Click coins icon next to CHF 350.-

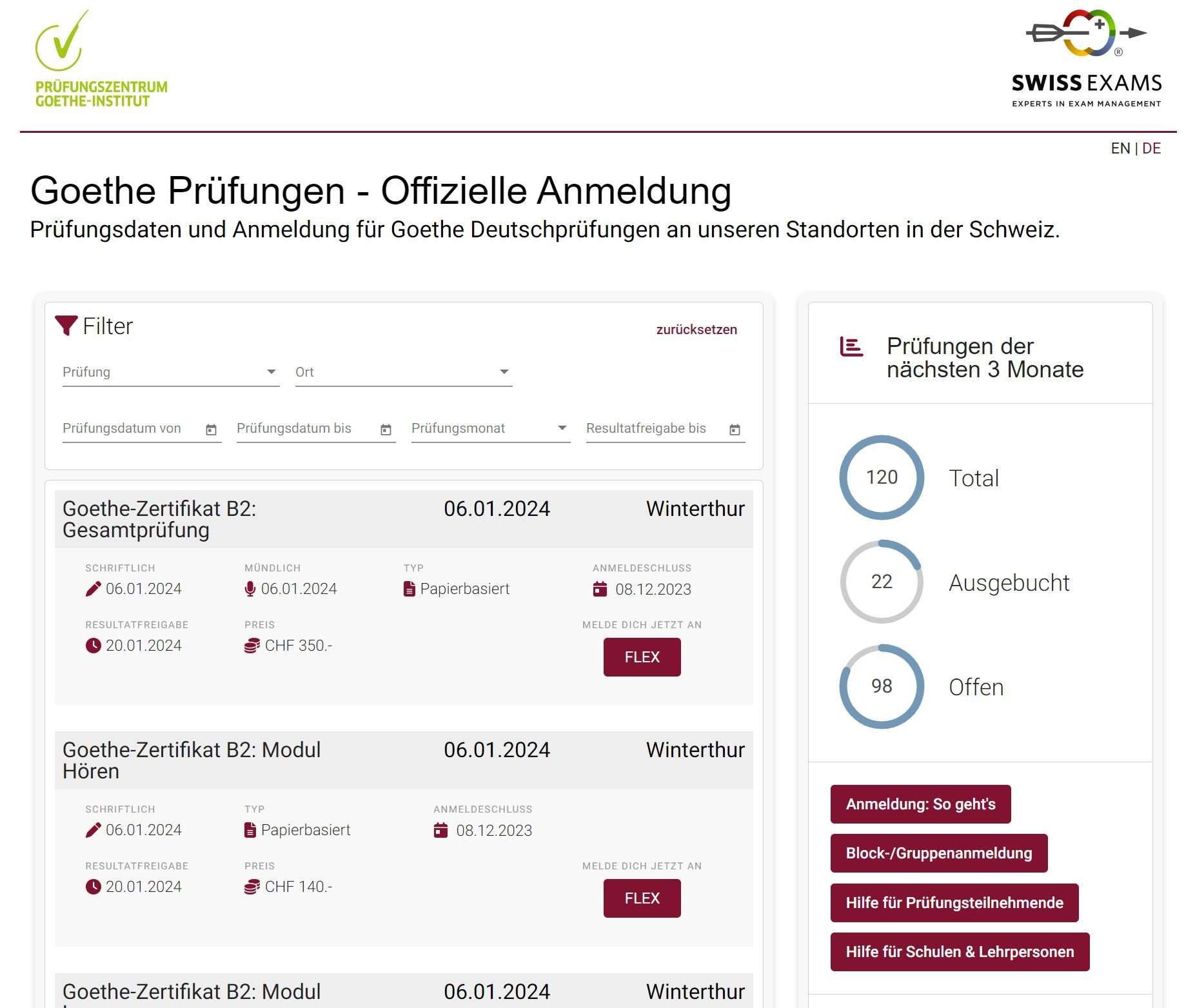(x=252, y=646)
